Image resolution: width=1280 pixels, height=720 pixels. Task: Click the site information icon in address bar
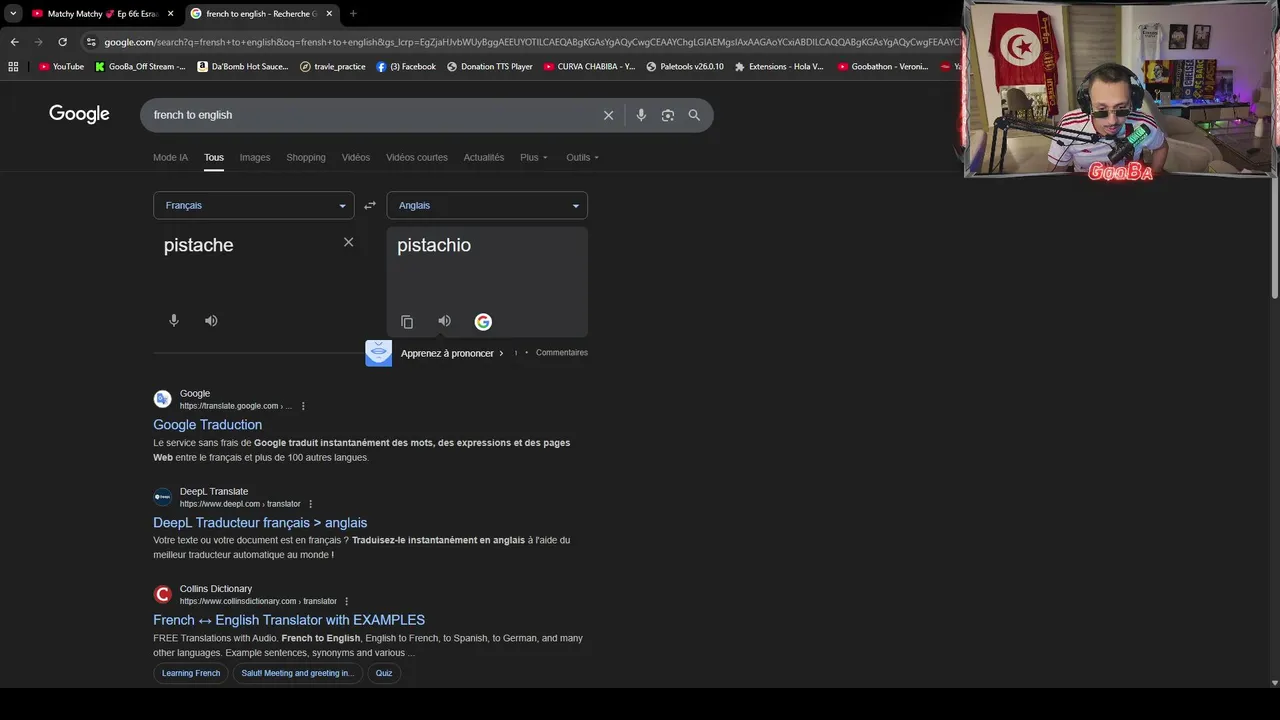[91, 42]
